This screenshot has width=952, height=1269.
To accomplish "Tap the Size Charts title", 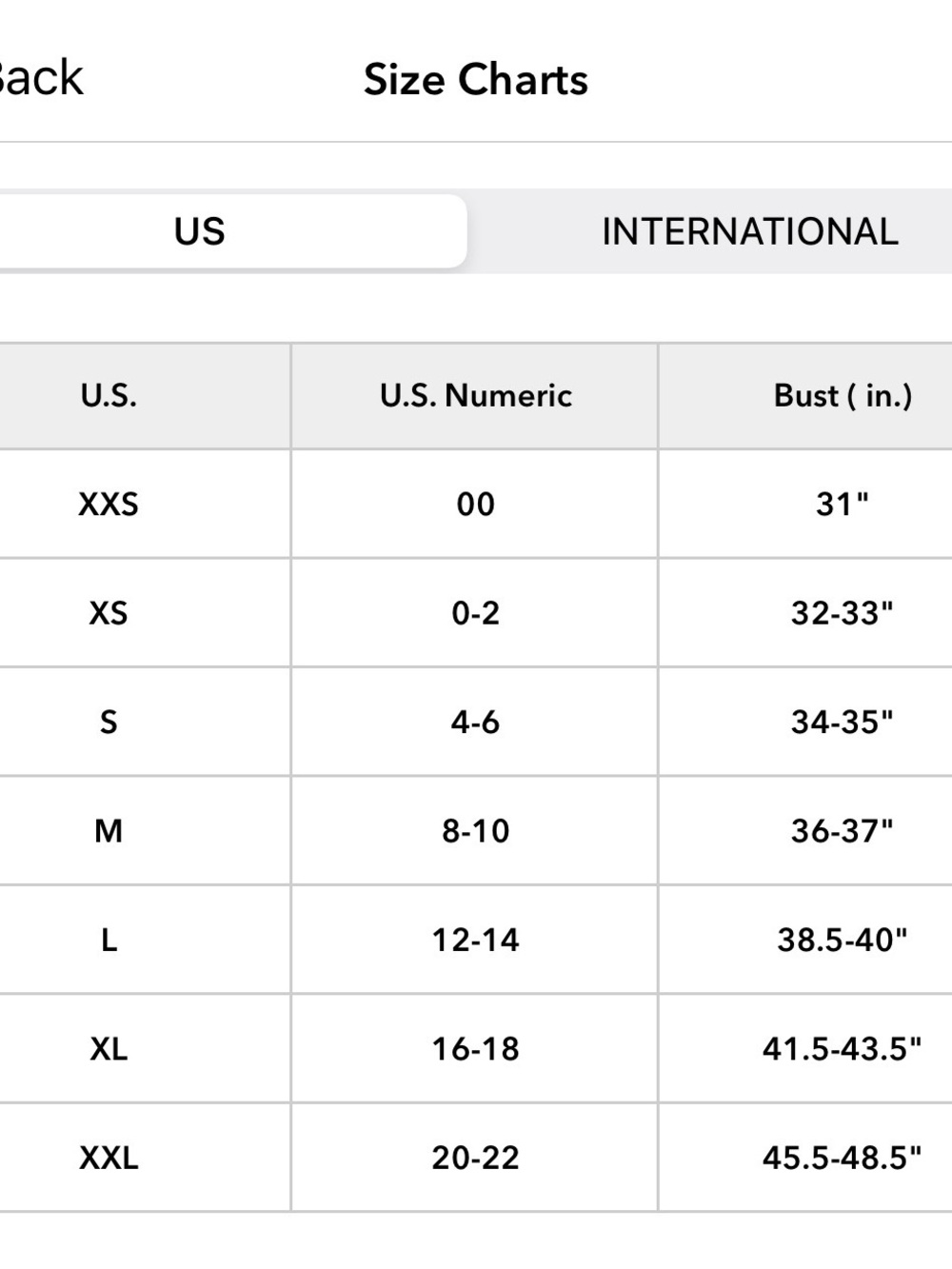I will pos(476,80).
